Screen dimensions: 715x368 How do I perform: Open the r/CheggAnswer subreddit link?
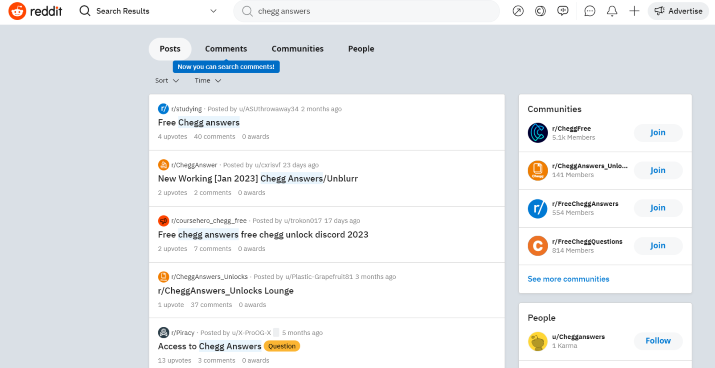194,165
